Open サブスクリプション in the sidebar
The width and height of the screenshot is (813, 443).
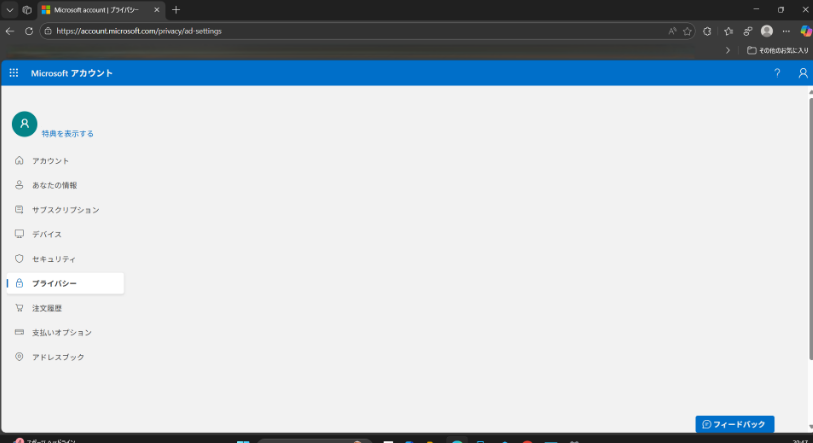coord(65,210)
